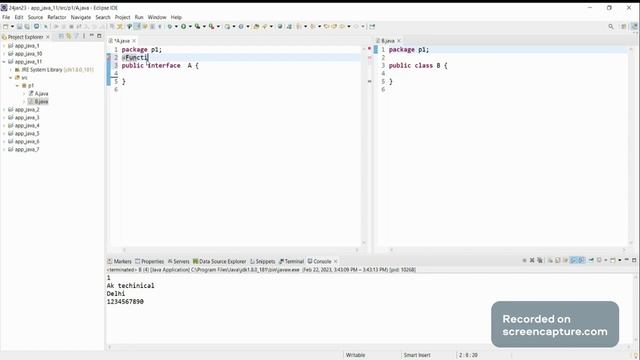Click the Project Explorer filter icon
The height and width of the screenshot is (360, 640).
tap(76, 36)
